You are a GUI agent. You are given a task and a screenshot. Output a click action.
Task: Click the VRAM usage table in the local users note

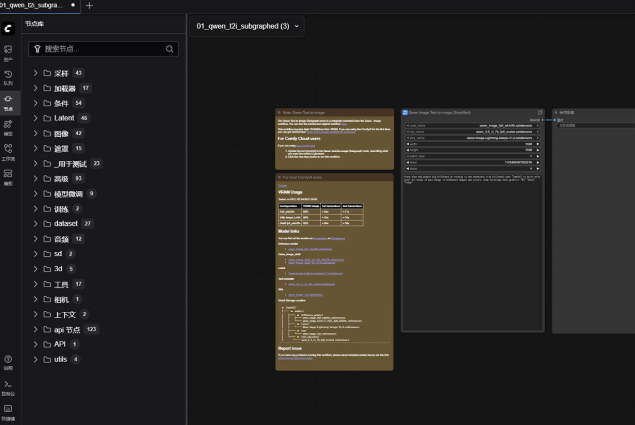coord(321,214)
